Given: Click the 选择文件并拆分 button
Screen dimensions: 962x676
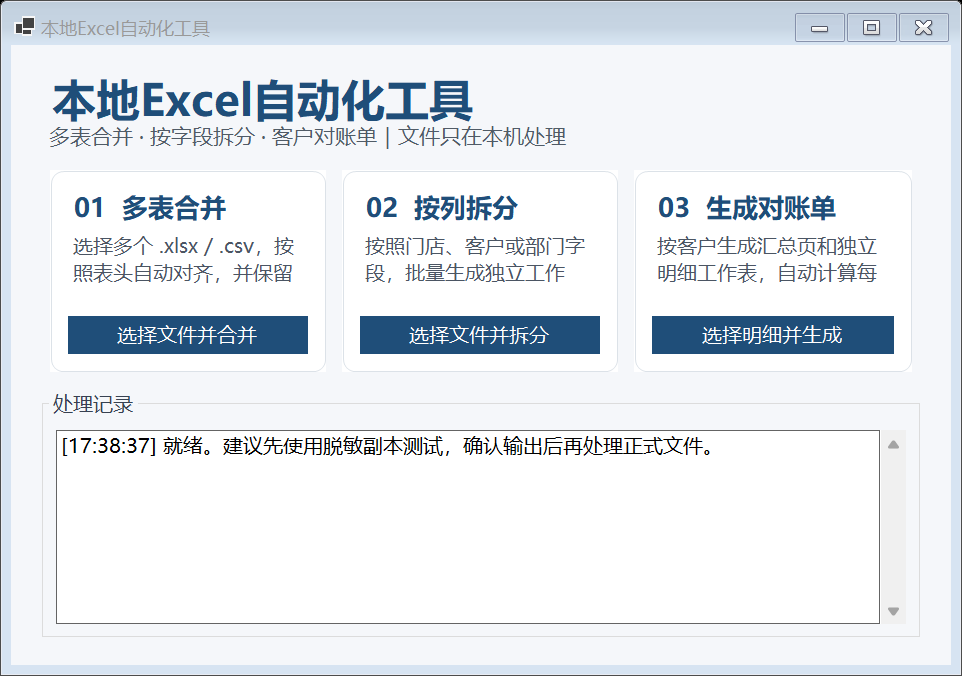Looking at the screenshot, I should tap(480, 335).
